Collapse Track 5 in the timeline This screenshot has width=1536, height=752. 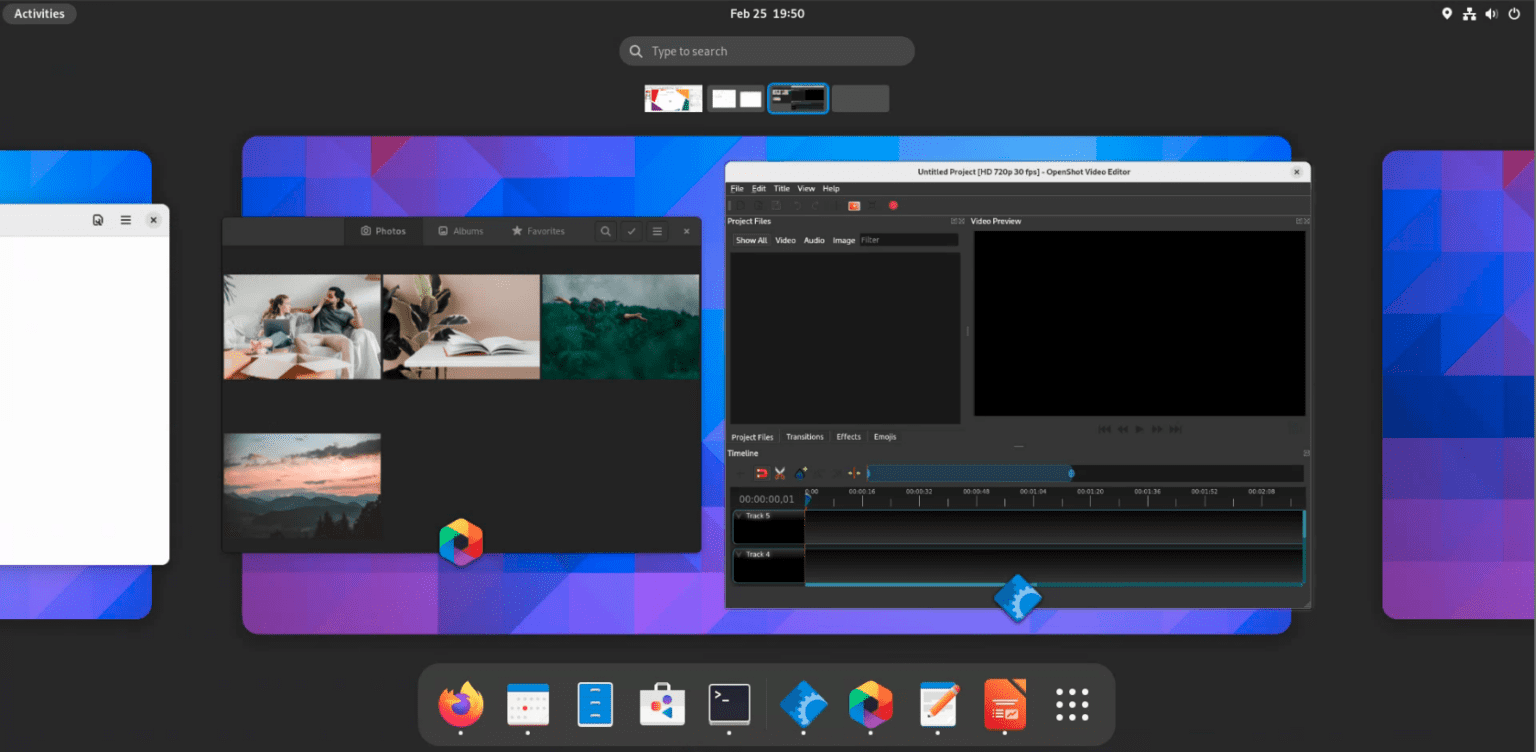pos(738,516)
